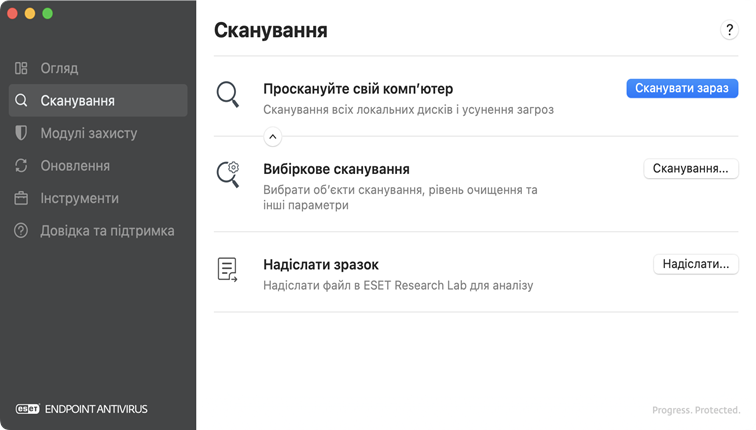
Task: Click the magnifier-with-gear icon for Вибіркове сканування
Action: pyautogui.click(x=228, y=175)
